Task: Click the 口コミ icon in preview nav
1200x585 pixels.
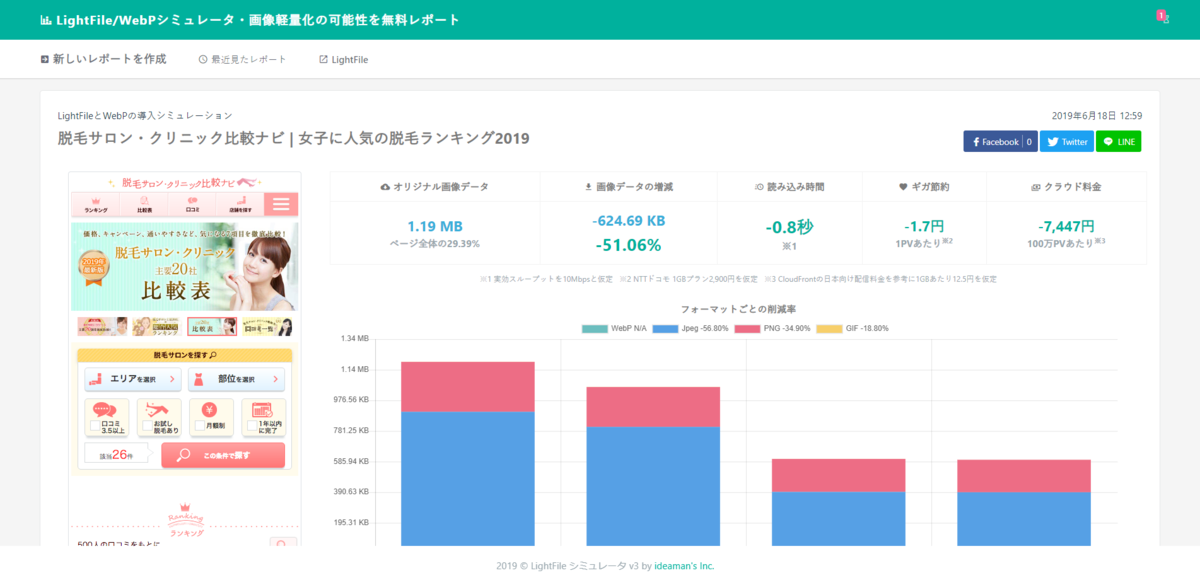Action: [x=192, y=200]
